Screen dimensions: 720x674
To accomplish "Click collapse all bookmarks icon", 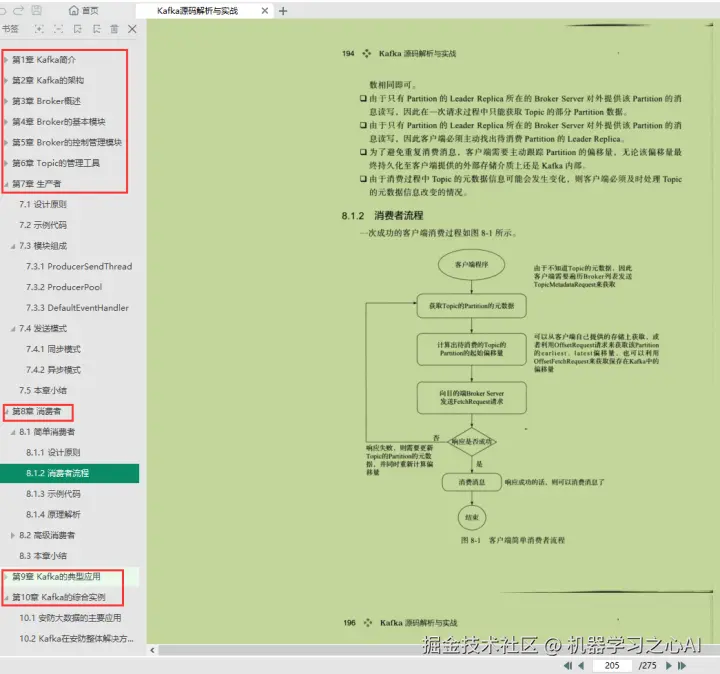I will (x=58, y=29).
